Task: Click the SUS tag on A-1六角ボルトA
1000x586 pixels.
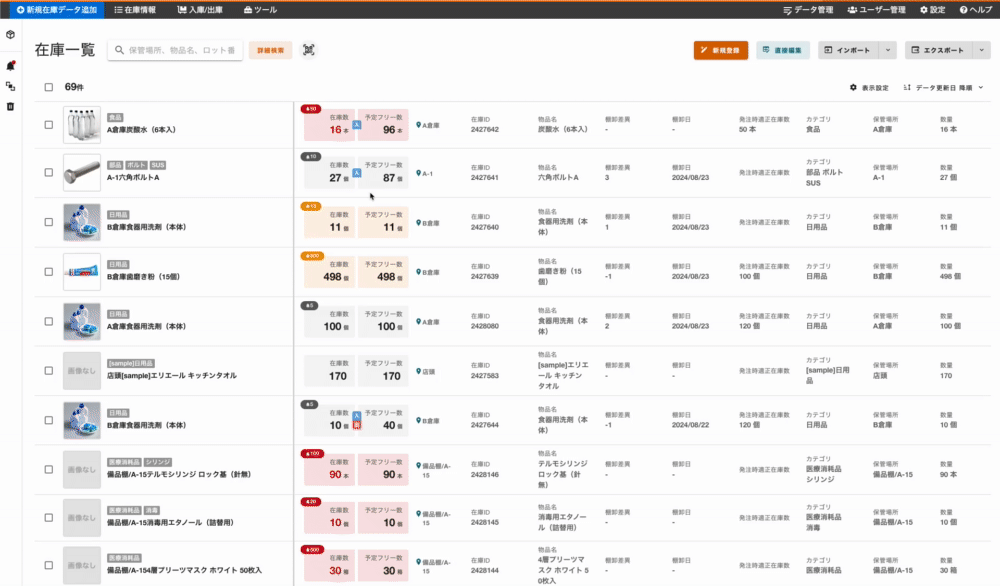Action: tap(158, 165)
